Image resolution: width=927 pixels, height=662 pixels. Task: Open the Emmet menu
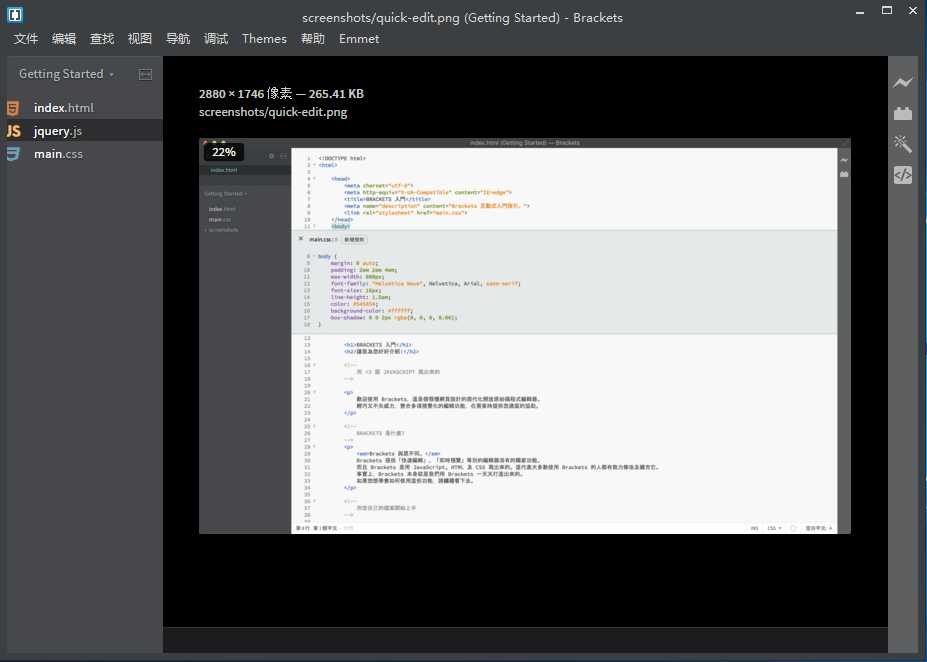coord(359,39)
